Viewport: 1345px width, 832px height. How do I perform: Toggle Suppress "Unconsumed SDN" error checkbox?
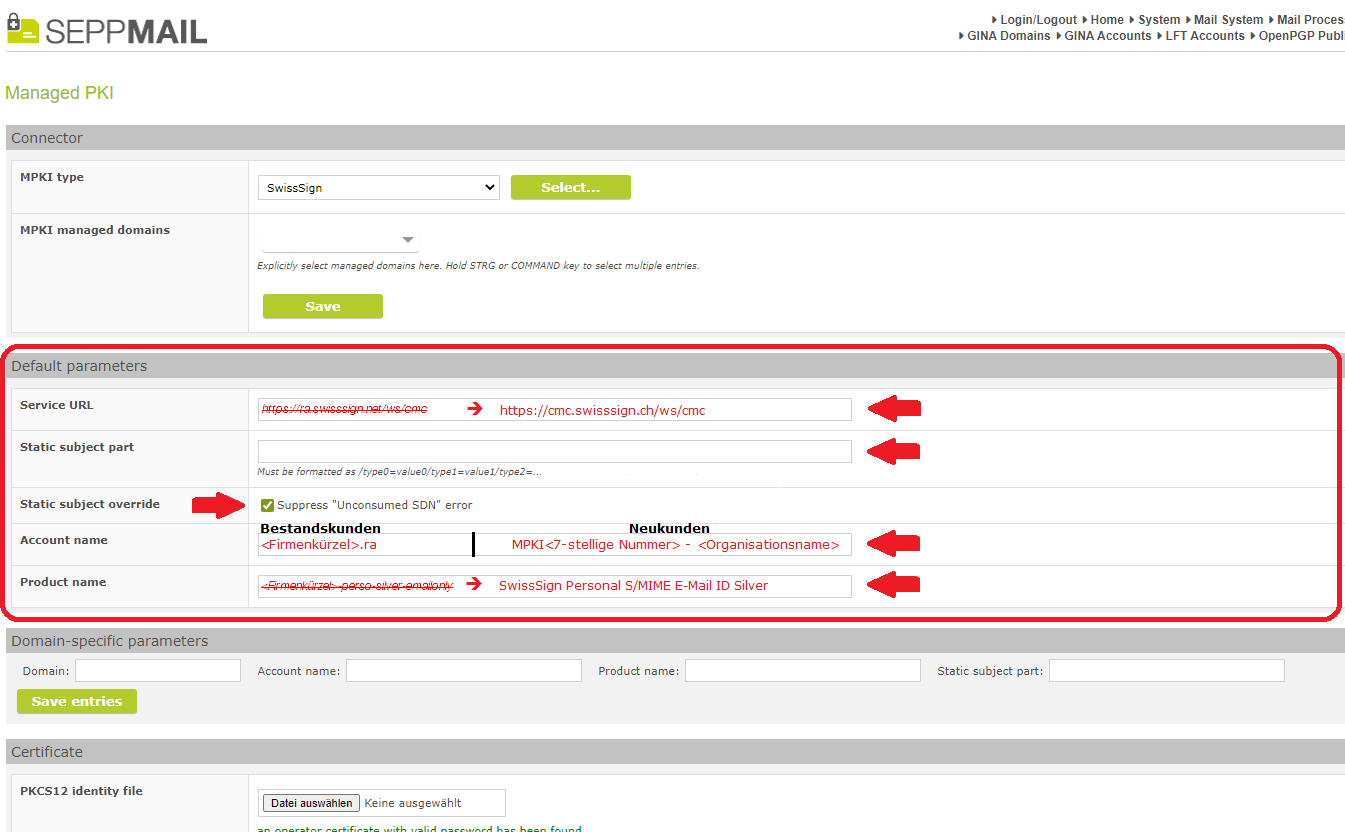(267, 505)
